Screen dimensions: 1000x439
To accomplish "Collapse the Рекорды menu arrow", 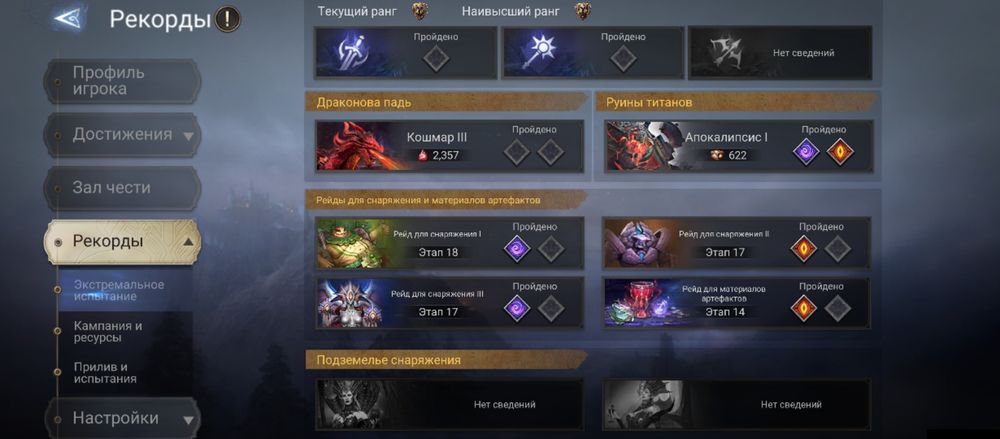I will tap(188, 242).
